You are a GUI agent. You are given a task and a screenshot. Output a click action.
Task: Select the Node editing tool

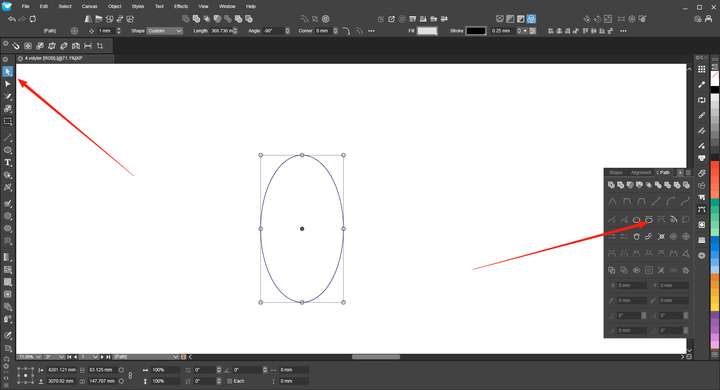8,84
